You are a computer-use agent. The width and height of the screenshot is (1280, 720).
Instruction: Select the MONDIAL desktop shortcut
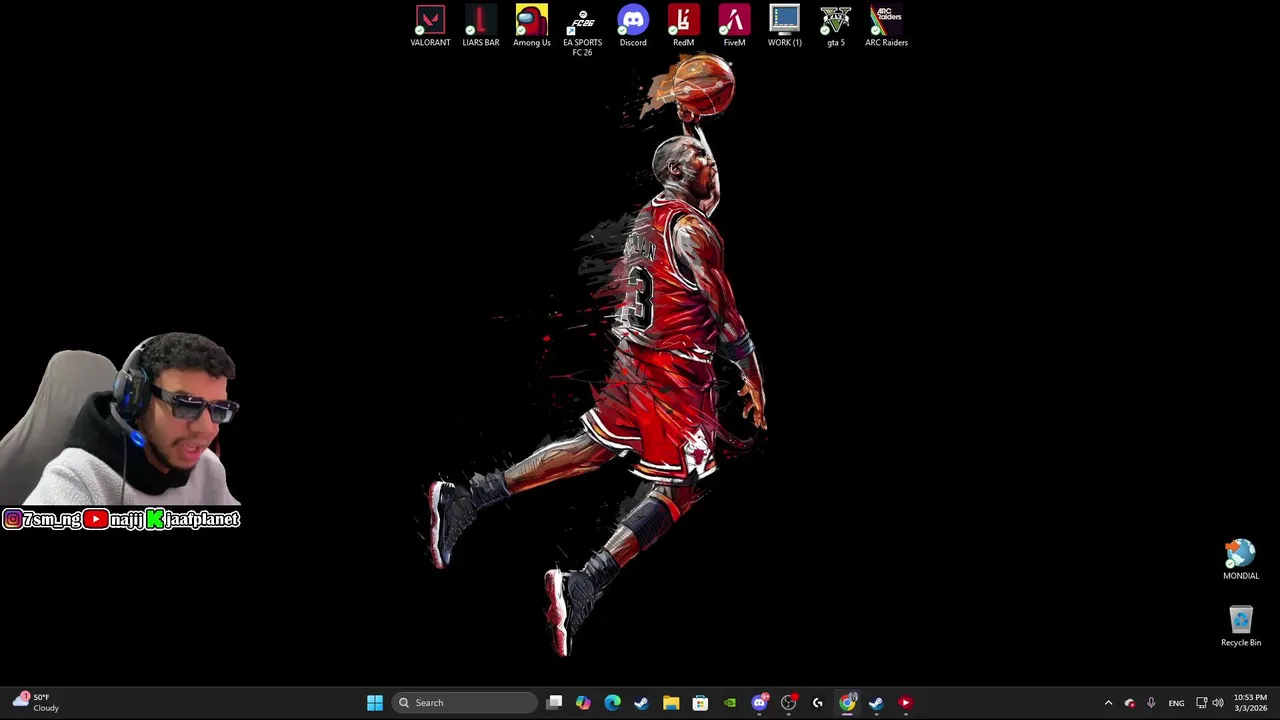point(1241,560)
